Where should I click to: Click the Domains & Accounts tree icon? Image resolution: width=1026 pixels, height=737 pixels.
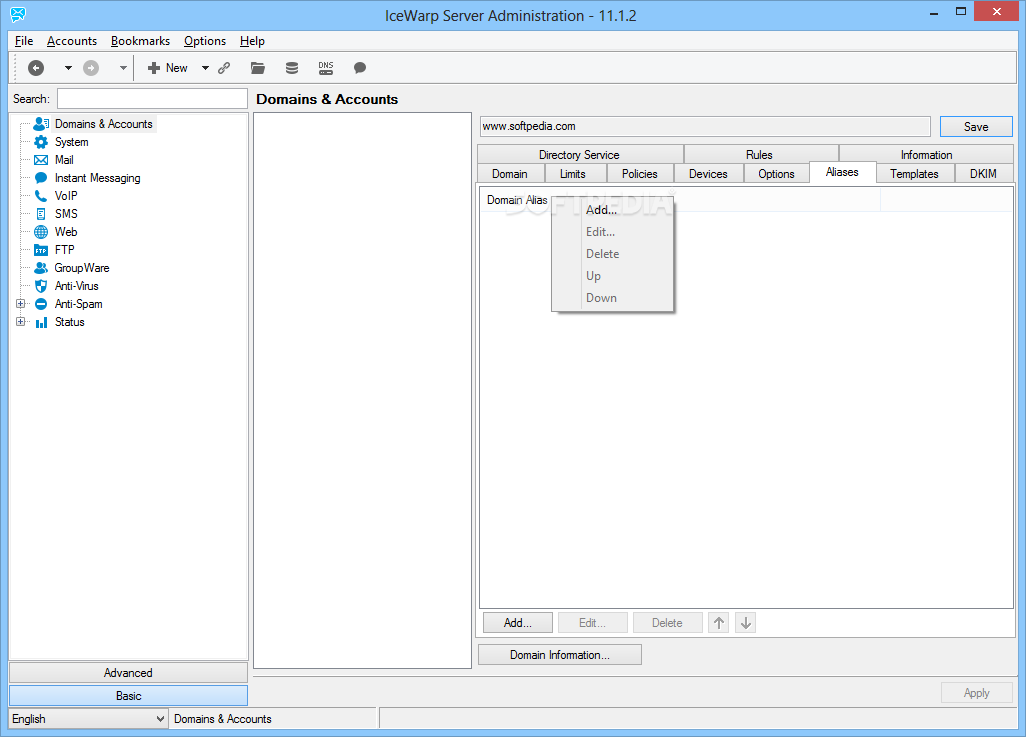pos(41,124)
